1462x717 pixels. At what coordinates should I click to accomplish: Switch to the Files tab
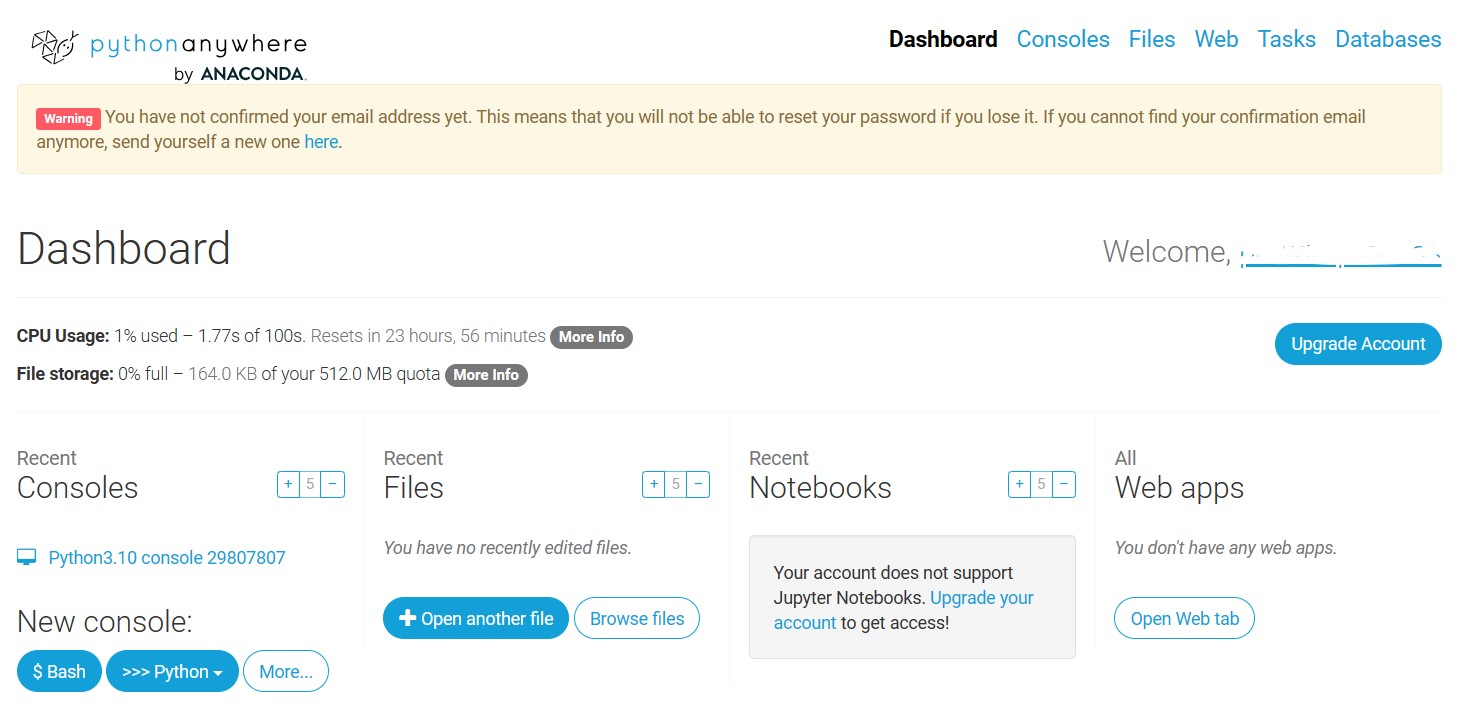point(1152,39)
